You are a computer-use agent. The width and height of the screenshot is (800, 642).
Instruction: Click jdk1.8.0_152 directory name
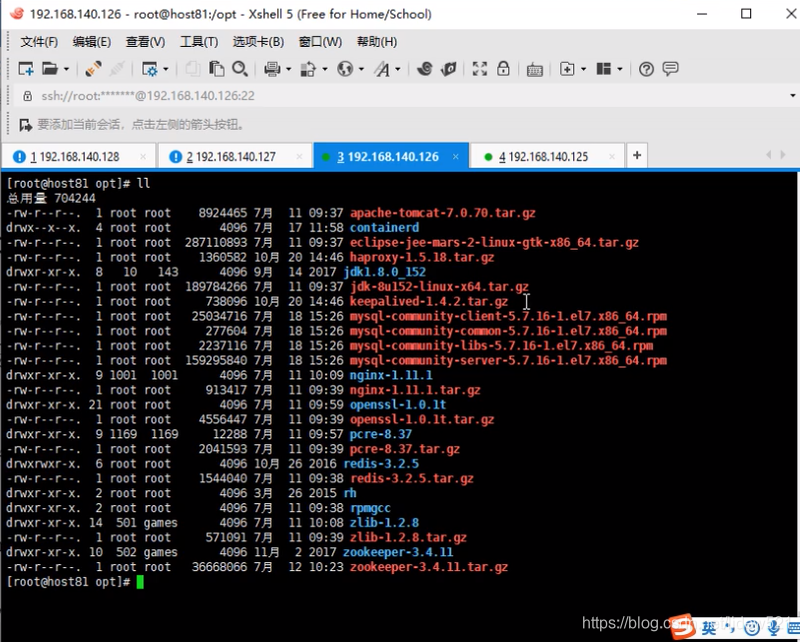pyautogui.click(x=384, y=272)
